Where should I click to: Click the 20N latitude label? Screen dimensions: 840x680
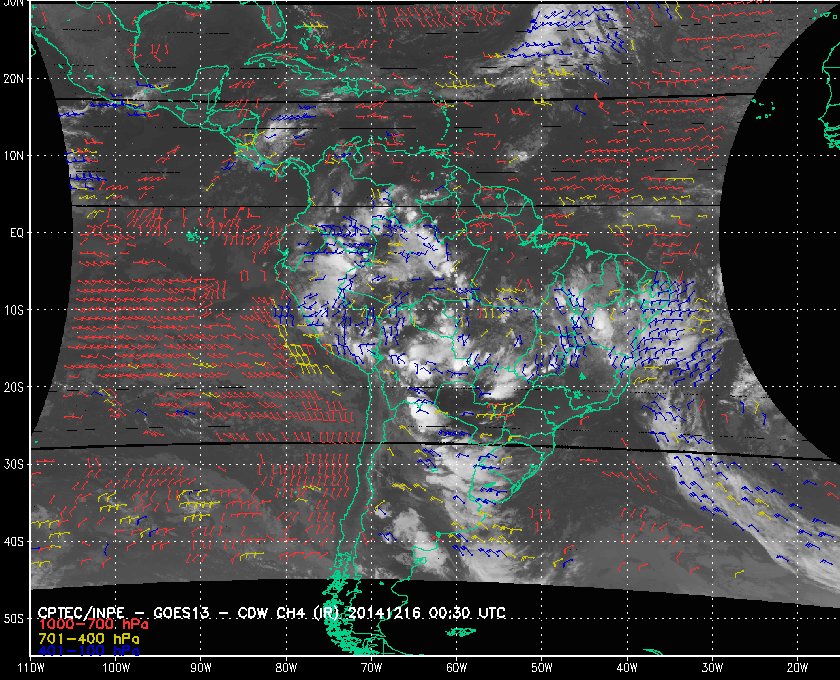pyautogui.click(x=14, y=78)
